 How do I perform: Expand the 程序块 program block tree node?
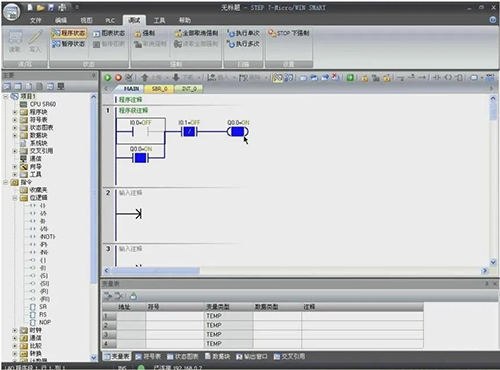click(15, 112)
